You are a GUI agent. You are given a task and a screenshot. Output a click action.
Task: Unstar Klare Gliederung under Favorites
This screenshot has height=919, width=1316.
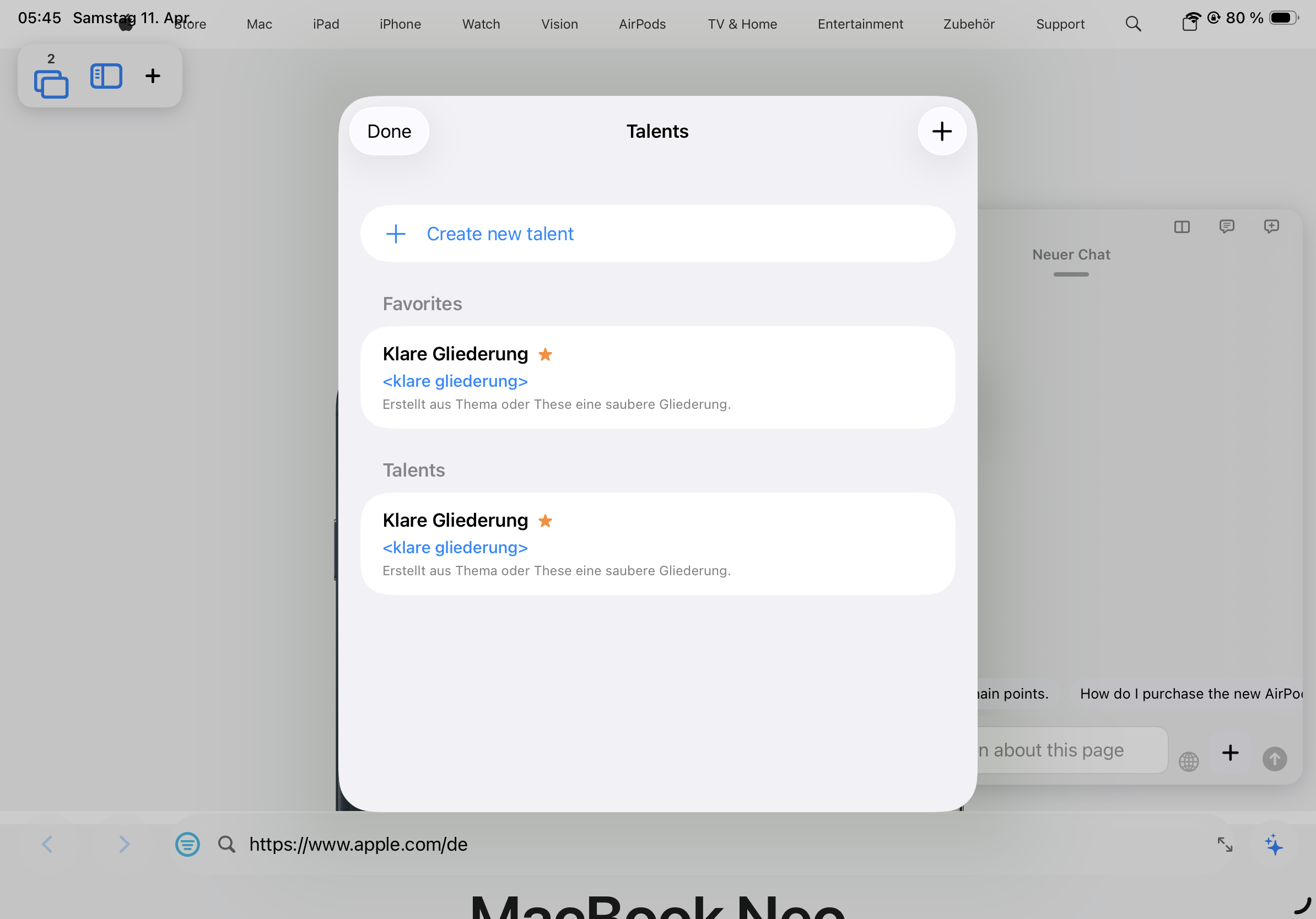(546, 355)
